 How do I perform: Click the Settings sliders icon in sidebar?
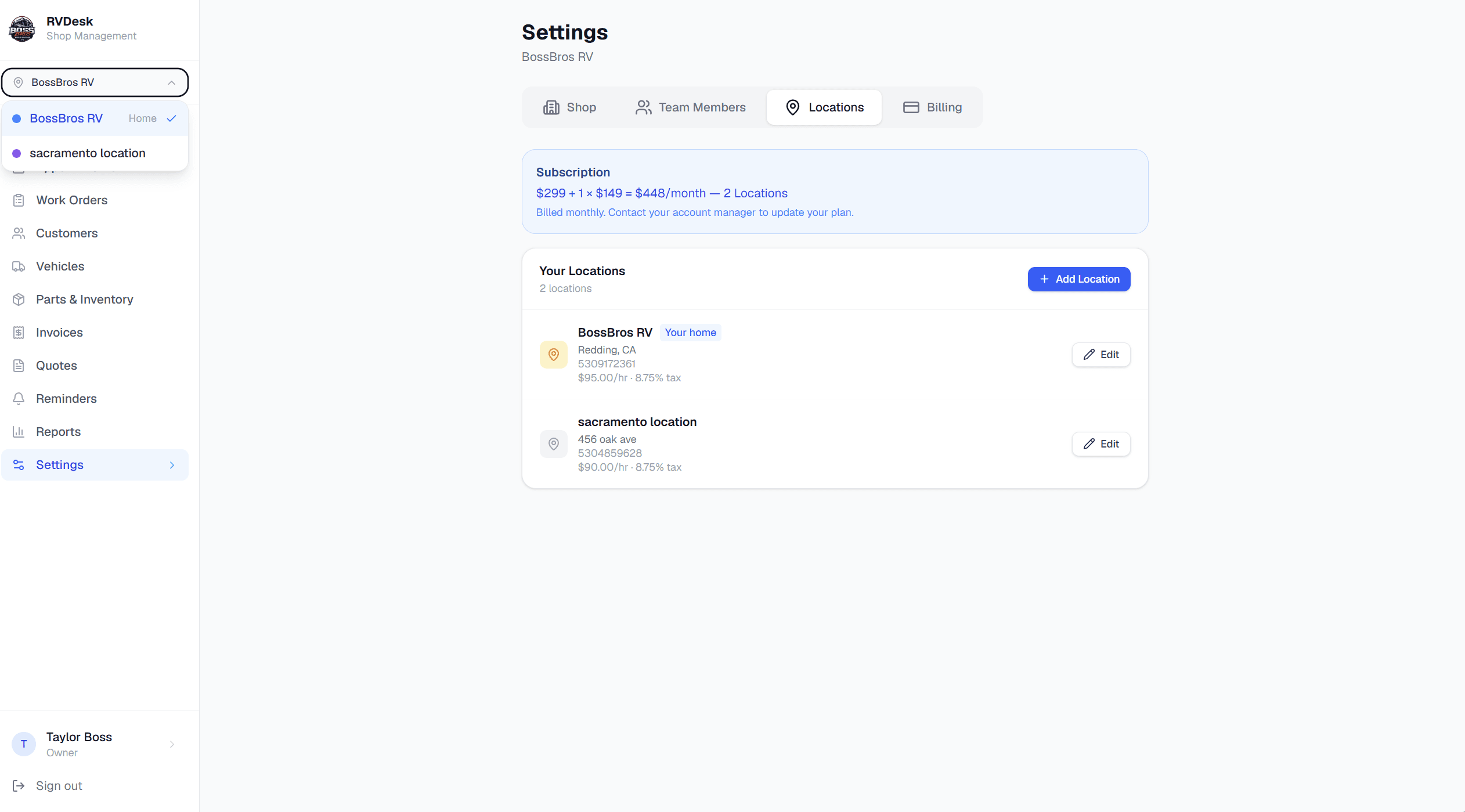[x=19, y=465]
